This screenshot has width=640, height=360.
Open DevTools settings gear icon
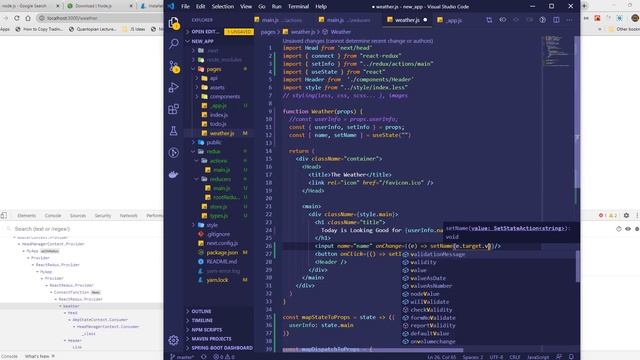[626, 215]
